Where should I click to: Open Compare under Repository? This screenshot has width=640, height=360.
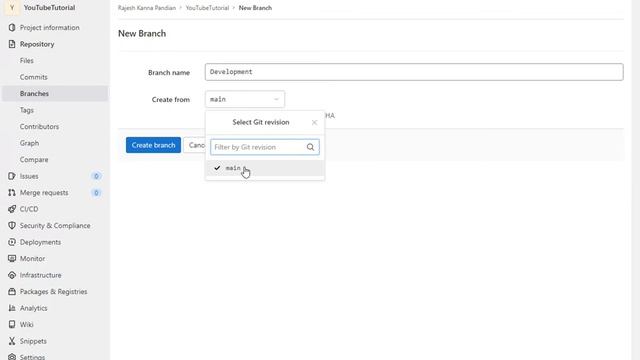pos(34,160)
